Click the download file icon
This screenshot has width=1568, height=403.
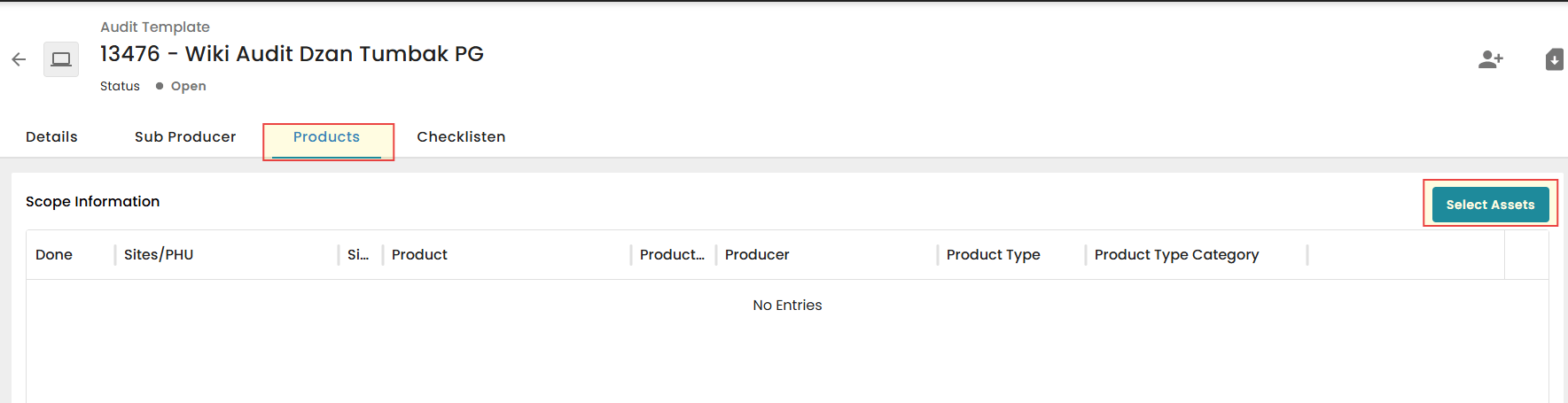click(x=1555, y=59)
